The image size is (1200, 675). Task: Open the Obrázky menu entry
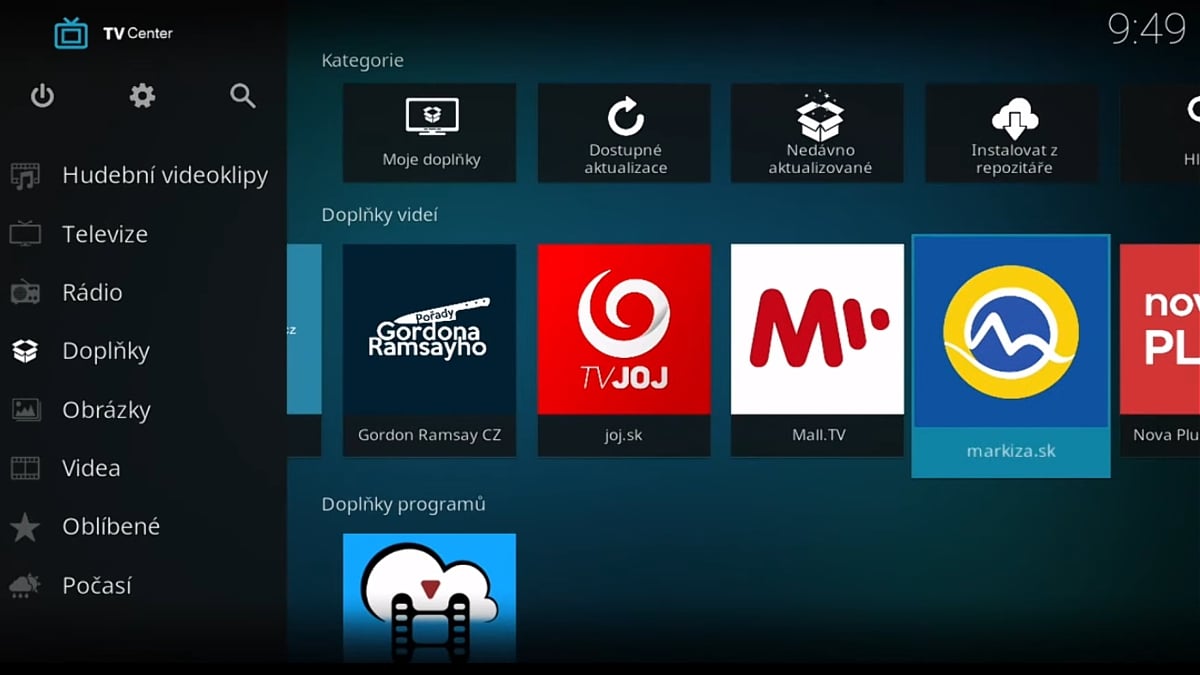[x=143, y=410]
